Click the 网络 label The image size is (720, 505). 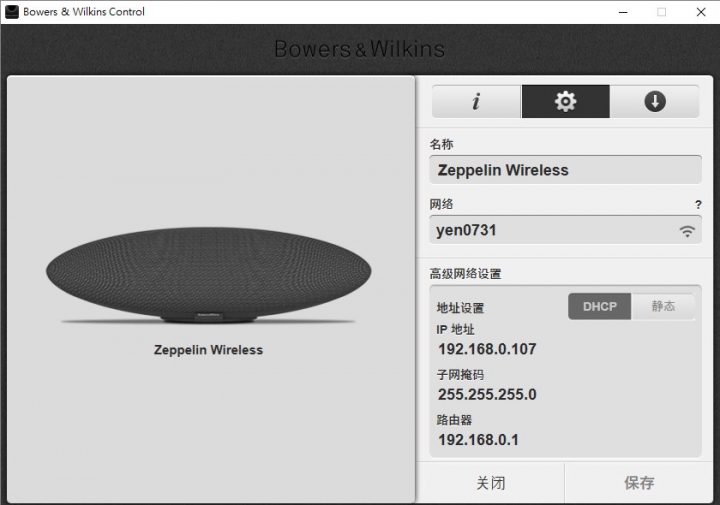441,204
